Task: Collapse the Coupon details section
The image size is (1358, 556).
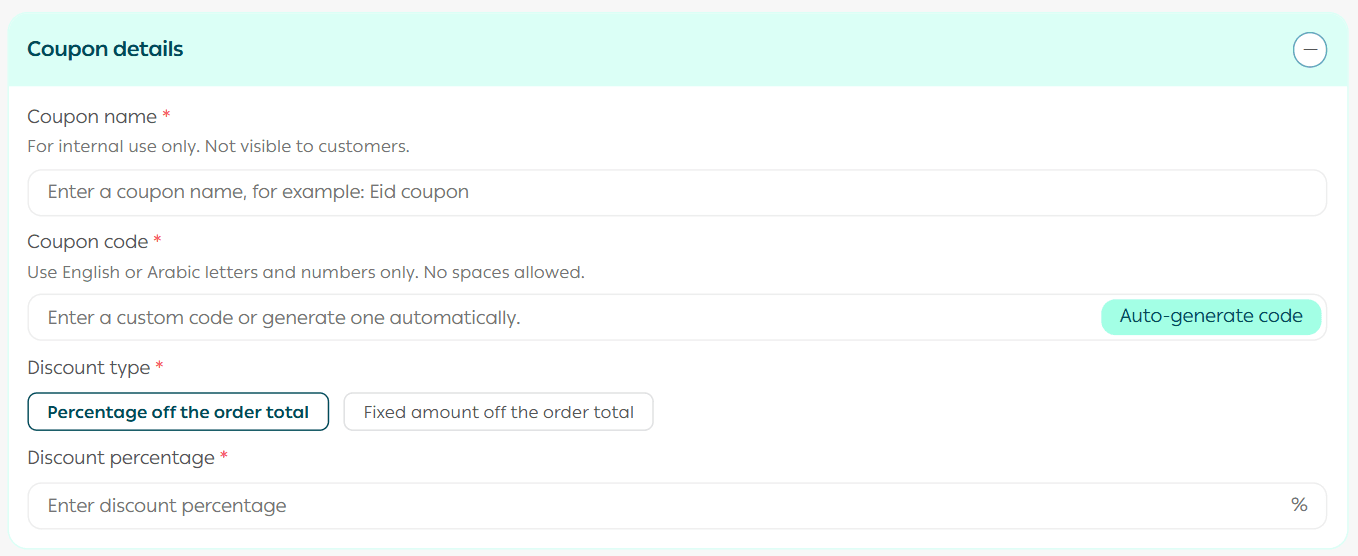Action: 1310,49
